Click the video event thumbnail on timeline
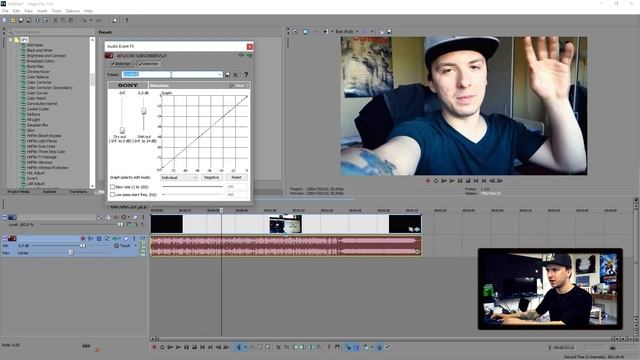Viewport: 640px width, 360px height. (x=285, y=224)
